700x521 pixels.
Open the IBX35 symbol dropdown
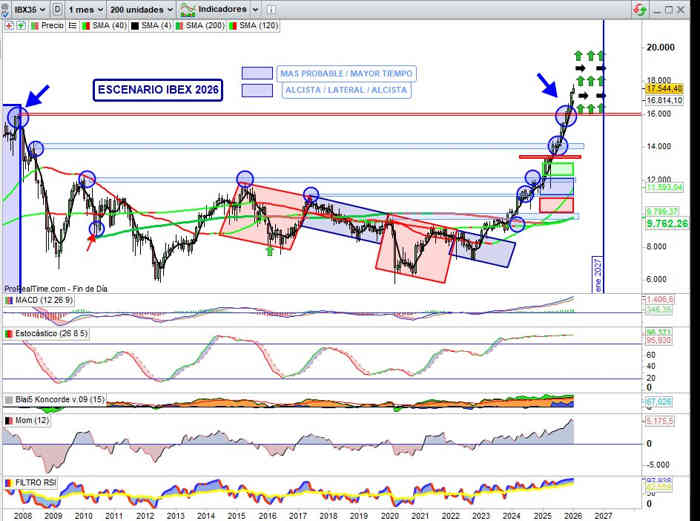(24, 8)
